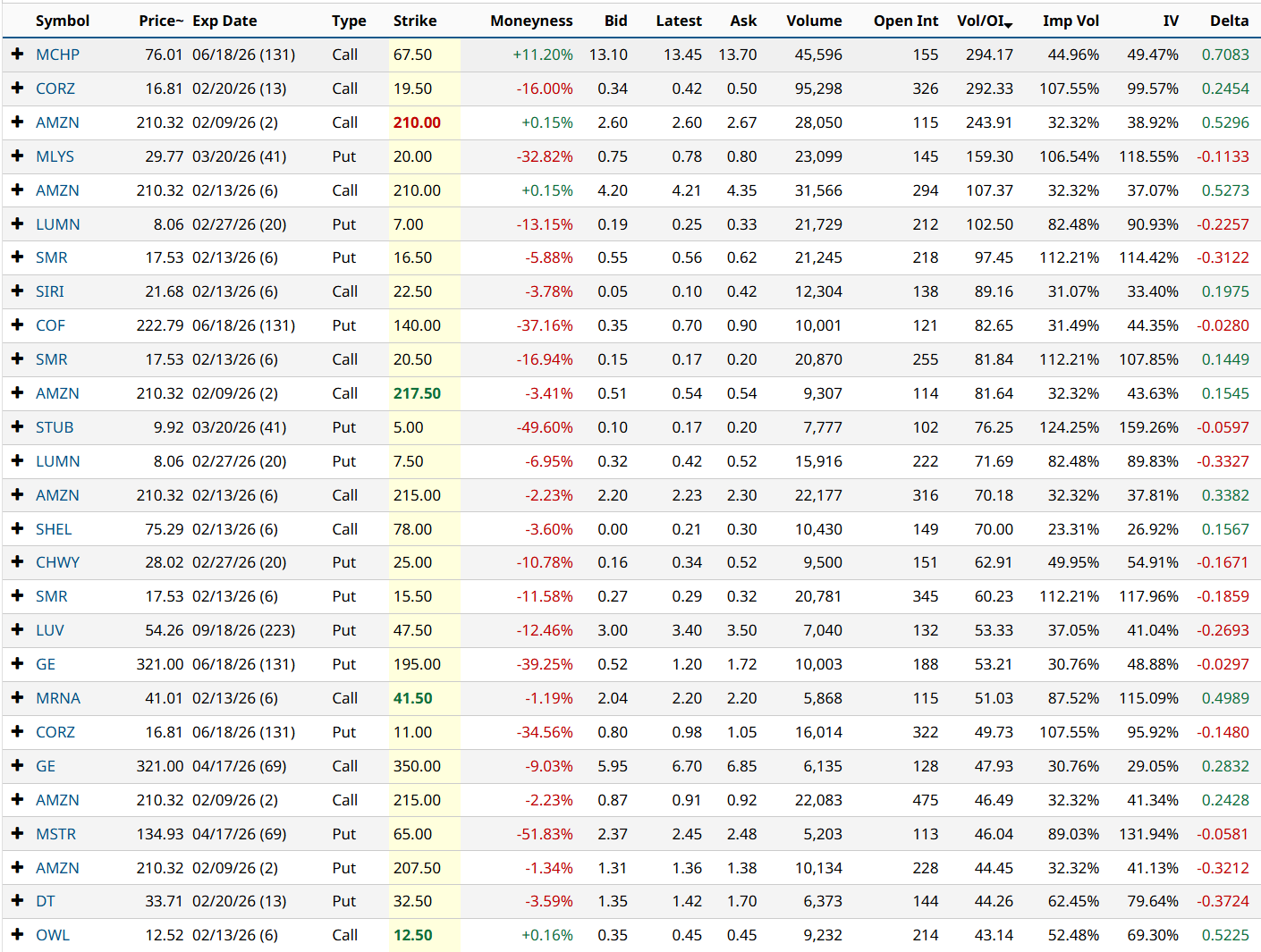Click the 0.7083 delta value
1261x952 pixels.
click(x=1225, y=55)
